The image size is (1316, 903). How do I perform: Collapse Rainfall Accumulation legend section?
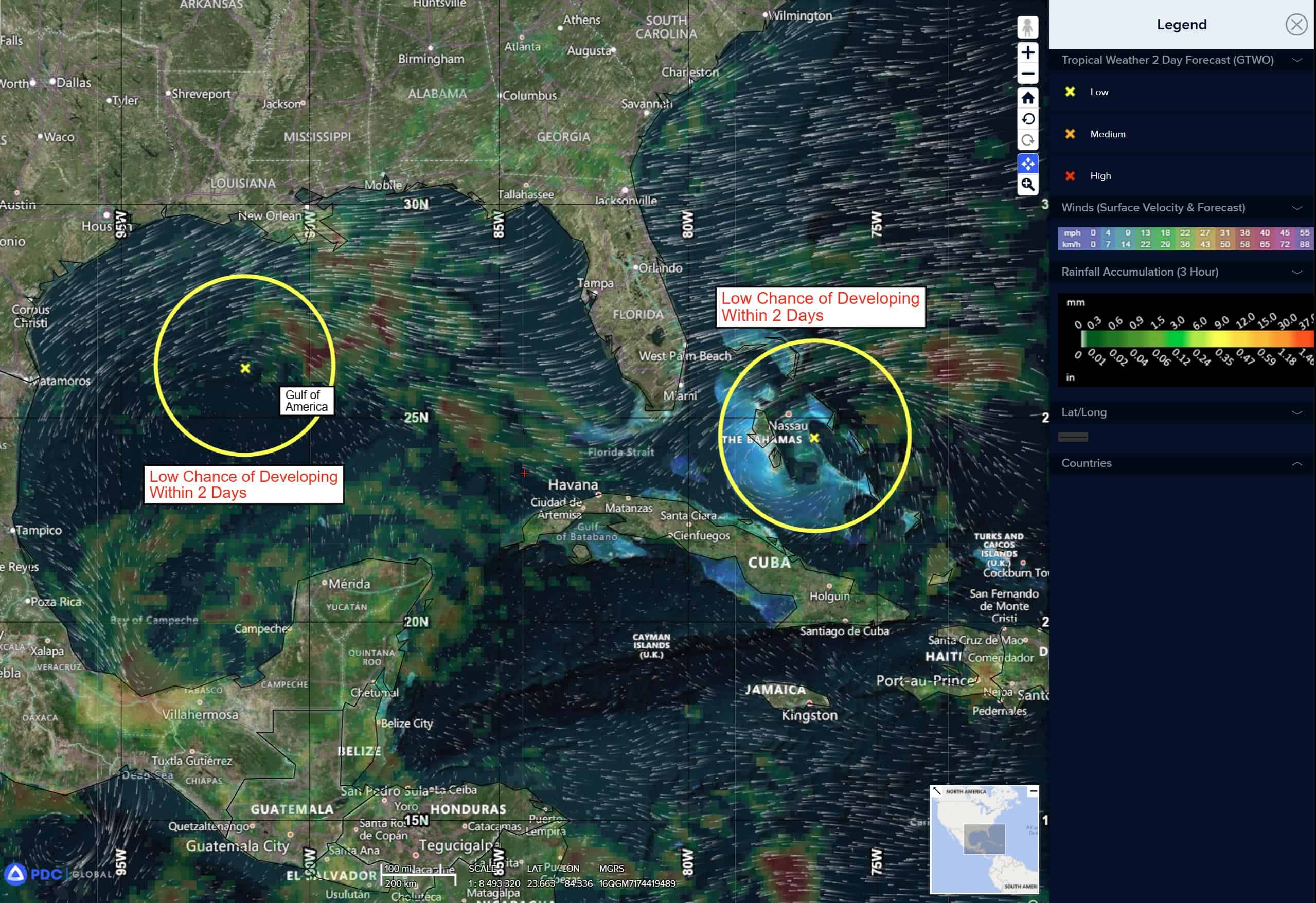click(1297, 273)
